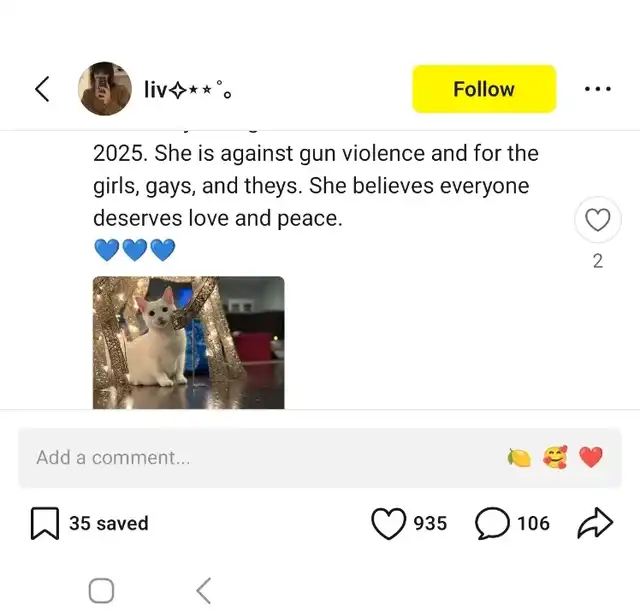
Task: Tap the Android home square button
Action: [x=101, y=590]
